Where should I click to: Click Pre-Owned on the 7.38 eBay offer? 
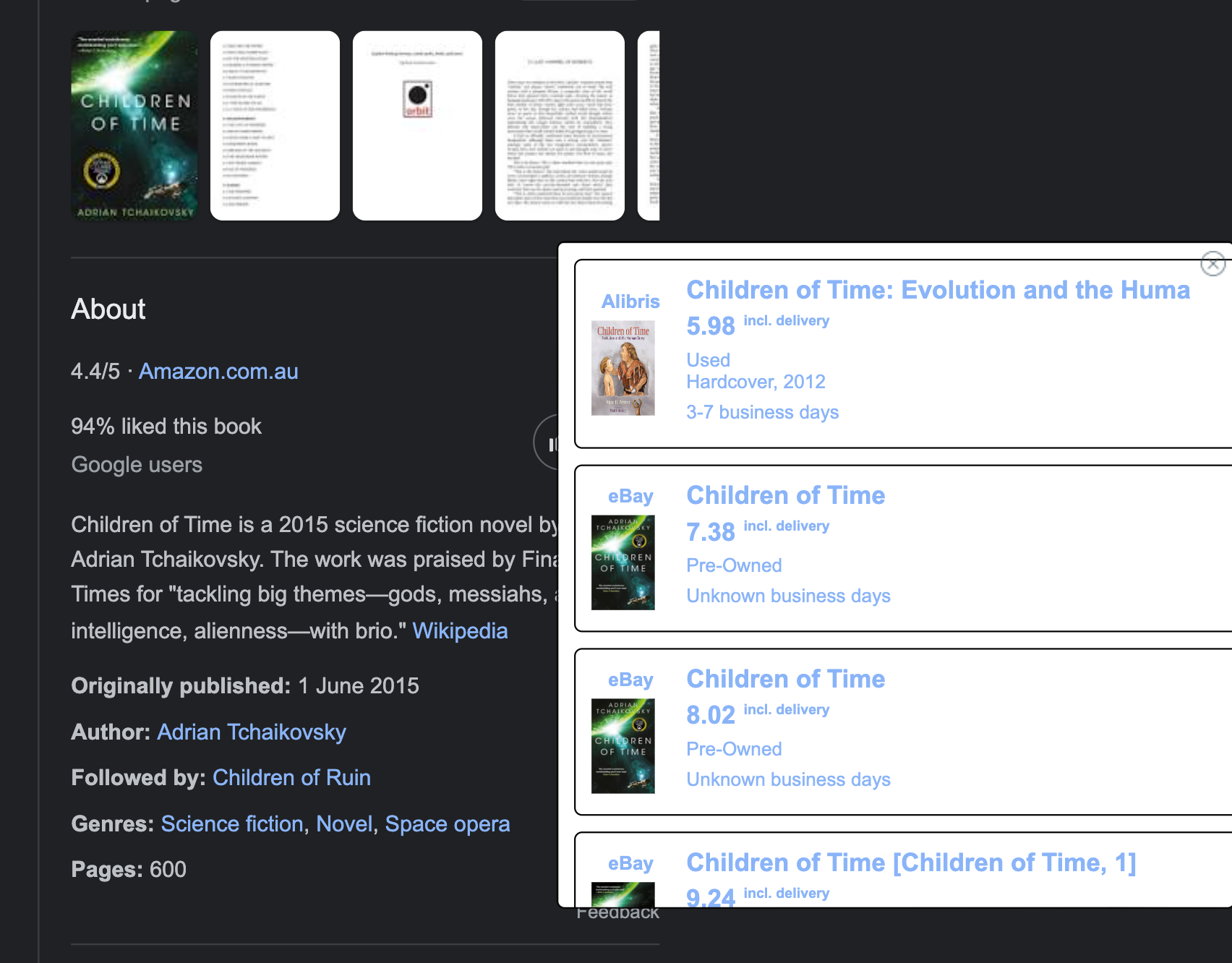(x=734, y=565)
